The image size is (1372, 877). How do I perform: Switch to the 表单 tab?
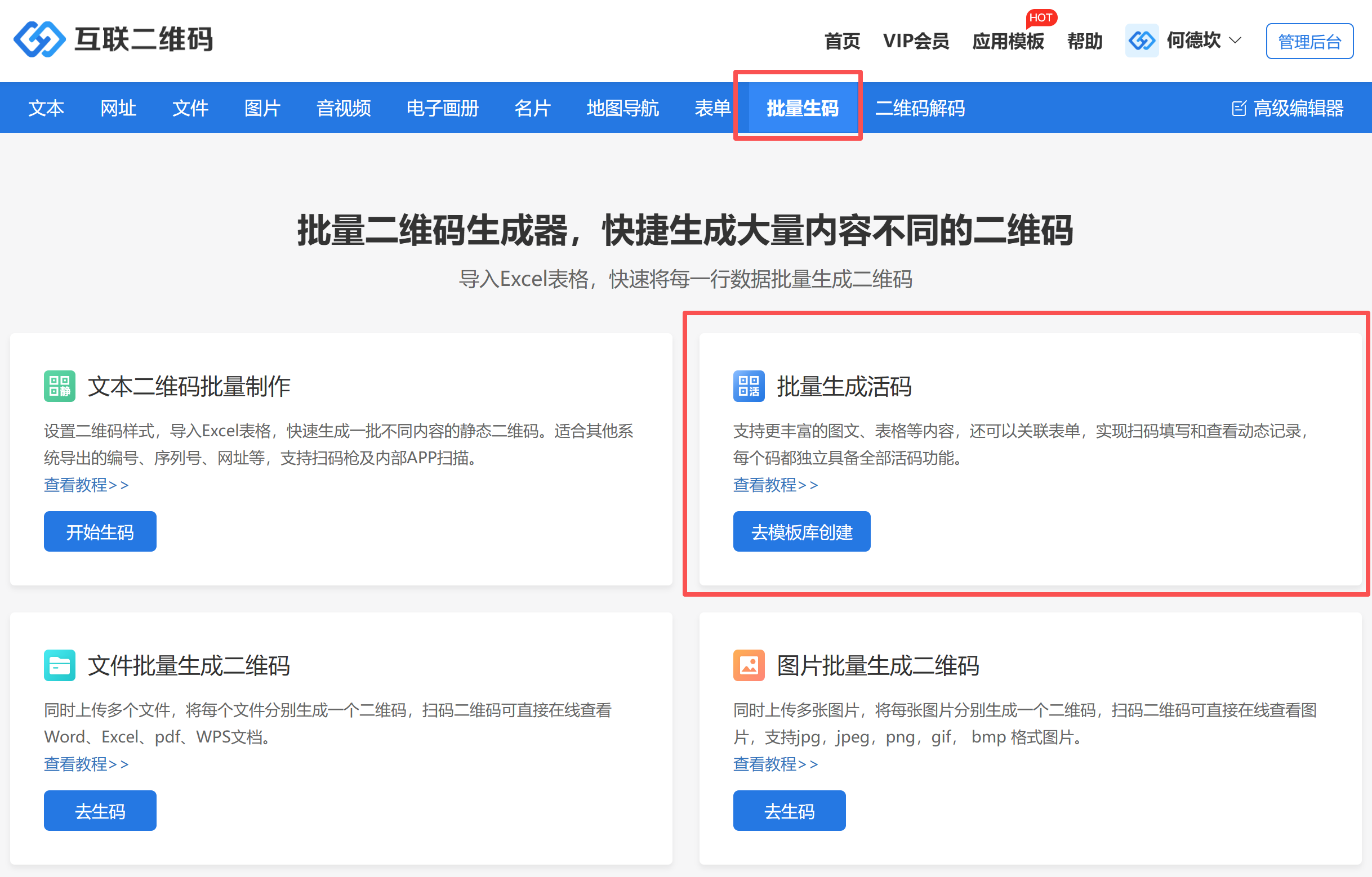pos(712,108)
